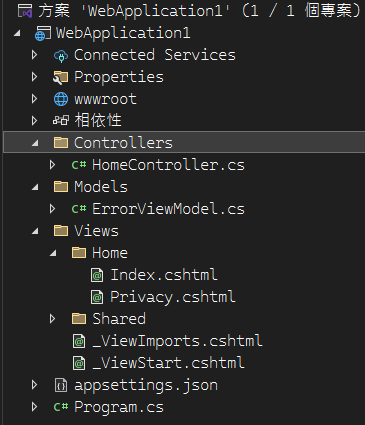Collapse the Controllers folder arrow
The width and height of the screenshot is (365, 425).
point(35,143)
